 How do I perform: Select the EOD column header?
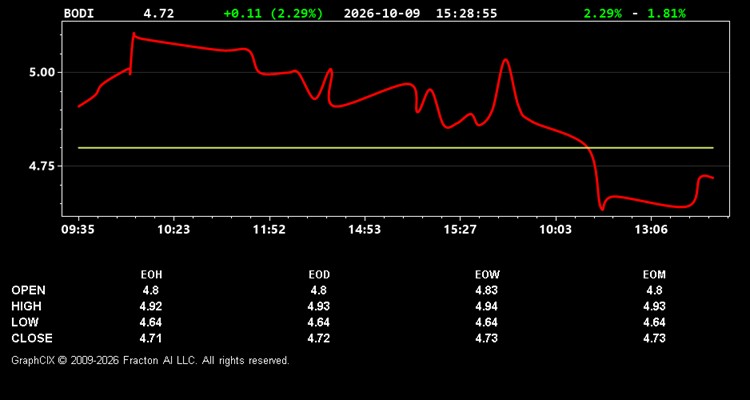point(319,275)
